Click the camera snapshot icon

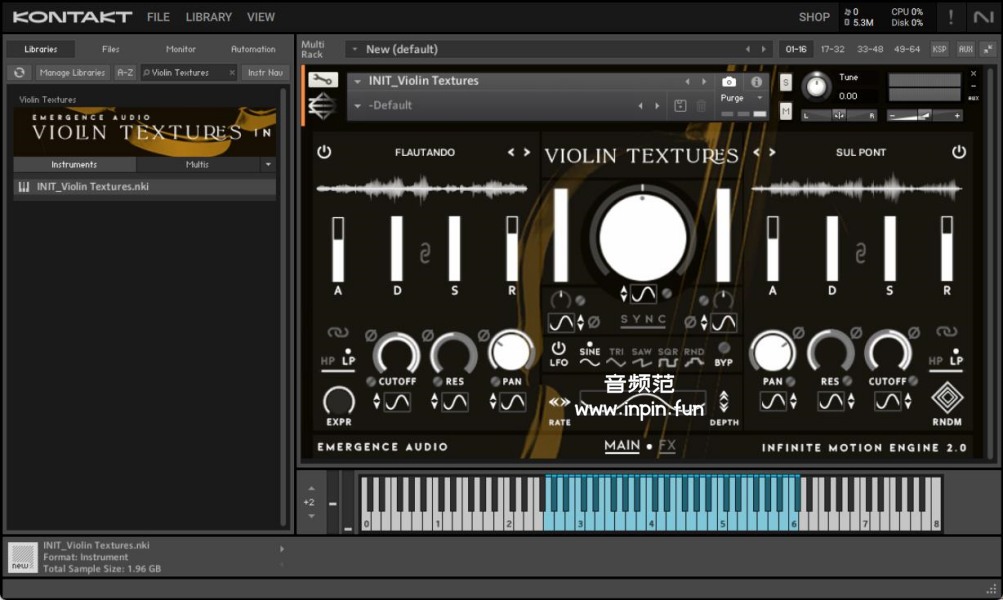coord(729,82)
